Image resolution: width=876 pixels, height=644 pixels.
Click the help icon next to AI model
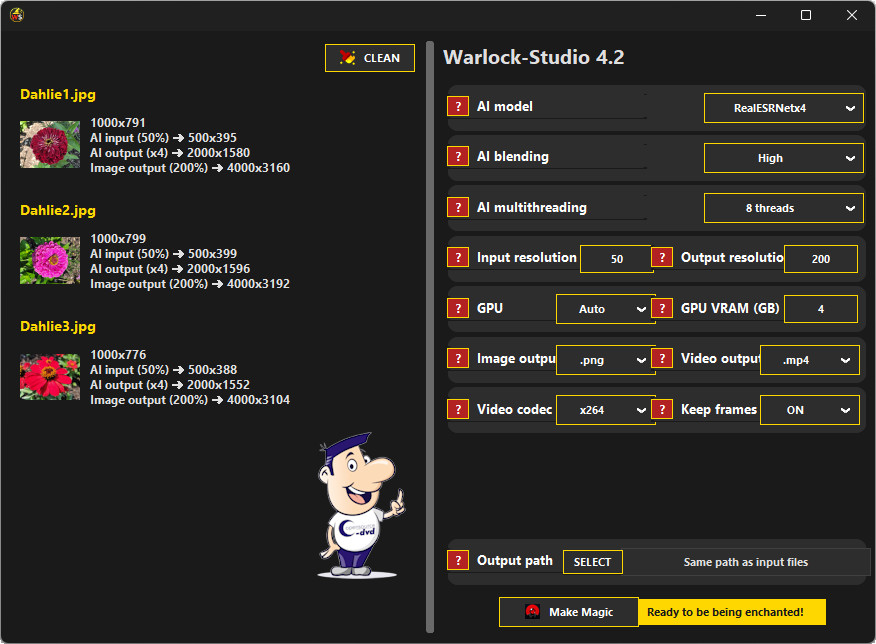458,107
